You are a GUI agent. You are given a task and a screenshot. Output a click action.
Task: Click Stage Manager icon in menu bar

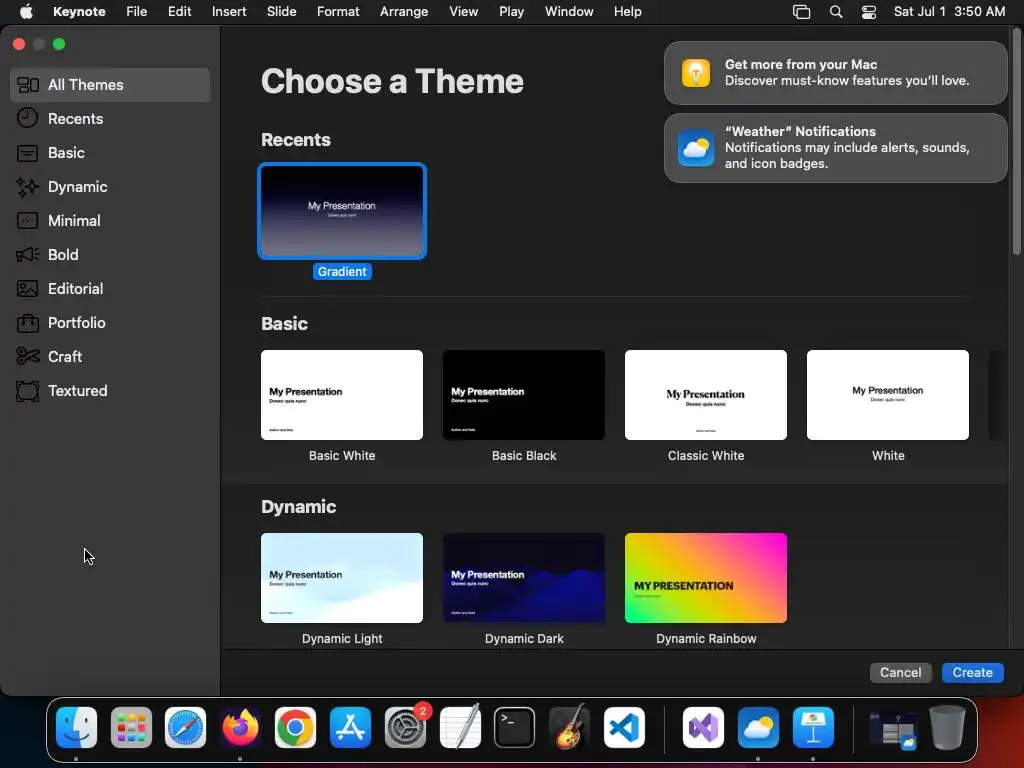pos(801,12)
